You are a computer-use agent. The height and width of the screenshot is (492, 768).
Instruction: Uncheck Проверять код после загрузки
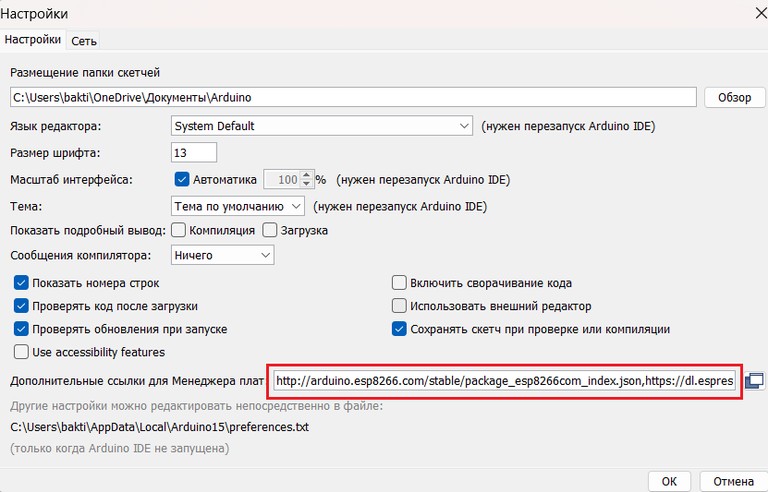click(21, 306)
